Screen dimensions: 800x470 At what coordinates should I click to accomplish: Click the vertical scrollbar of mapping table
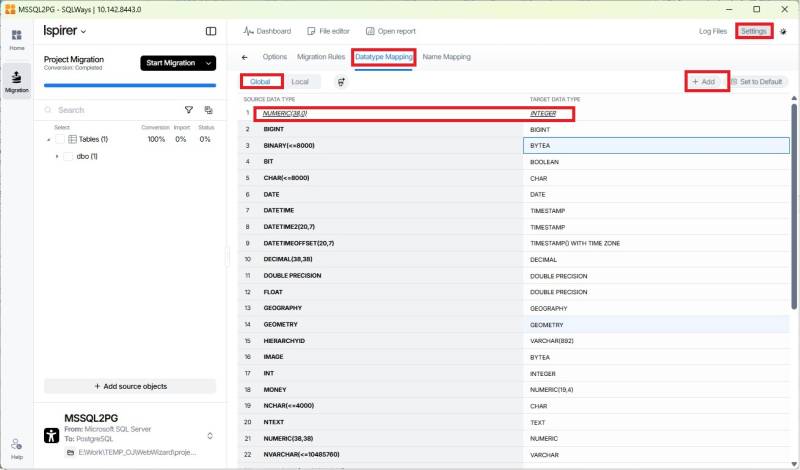click(x=794, y=206)
